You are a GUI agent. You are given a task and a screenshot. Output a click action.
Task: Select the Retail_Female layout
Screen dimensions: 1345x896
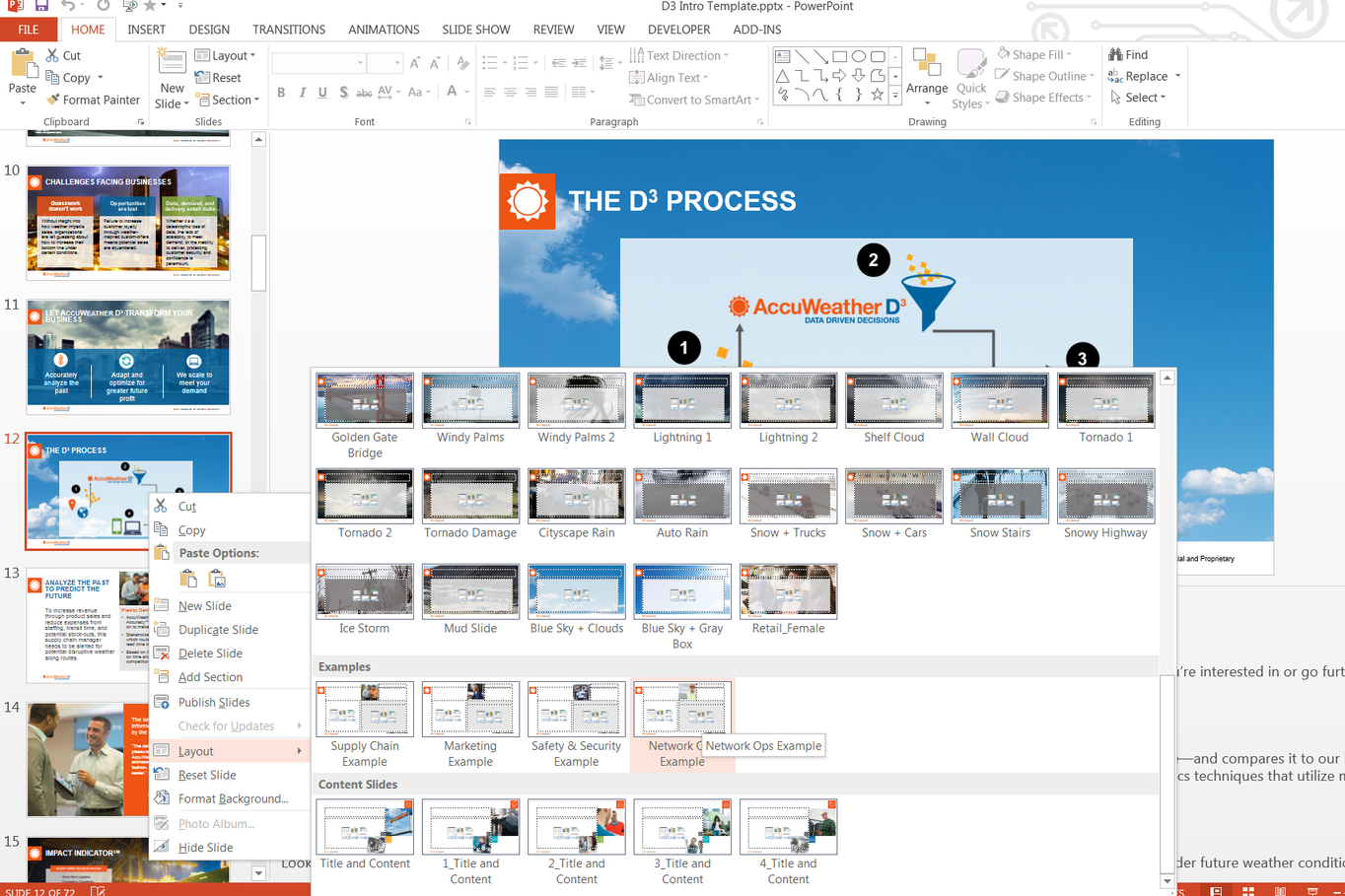pos(788,600)
